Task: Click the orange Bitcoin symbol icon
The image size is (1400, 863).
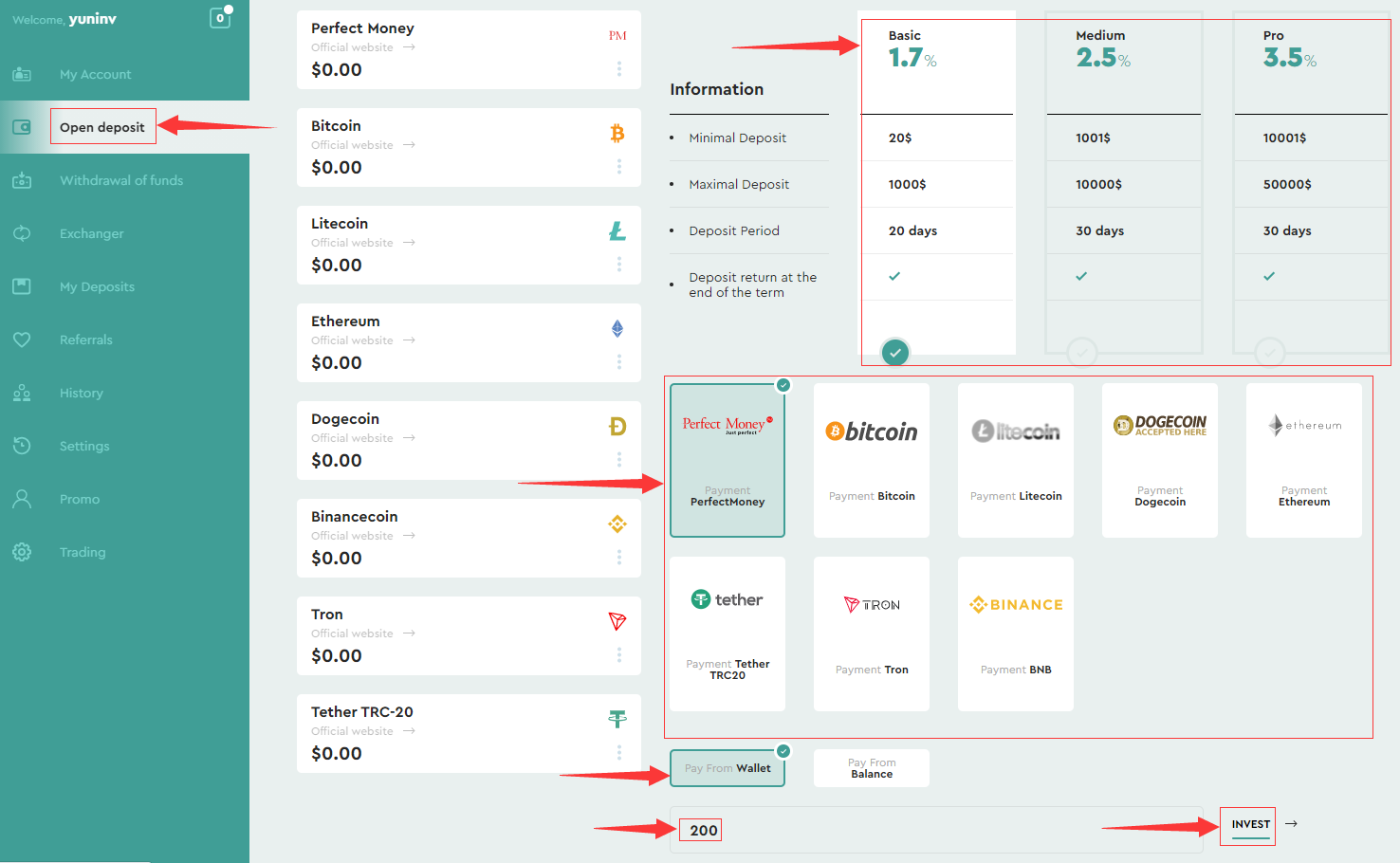Action: [617, 134]
